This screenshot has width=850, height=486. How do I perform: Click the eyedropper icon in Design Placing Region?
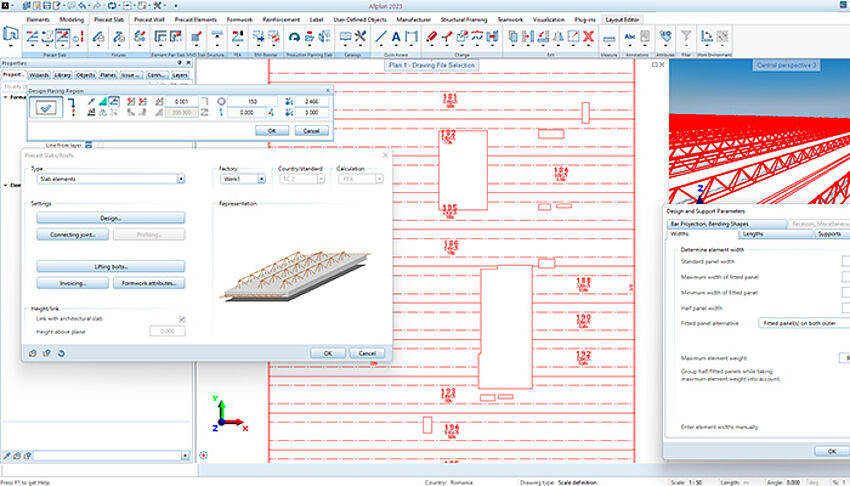(x=89, y=101)
